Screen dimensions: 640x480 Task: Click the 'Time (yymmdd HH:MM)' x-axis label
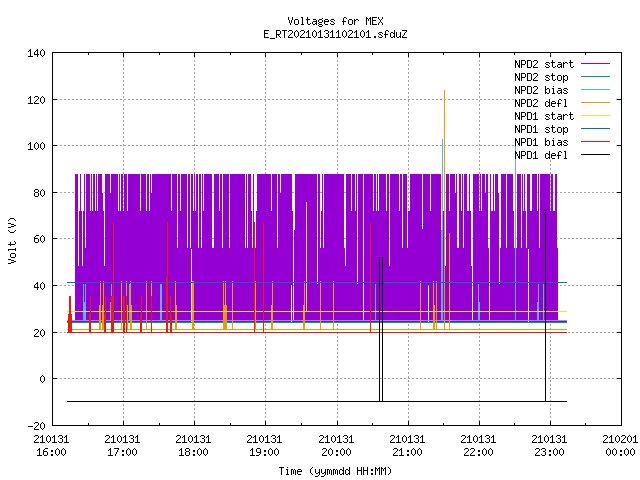(335, 471)
